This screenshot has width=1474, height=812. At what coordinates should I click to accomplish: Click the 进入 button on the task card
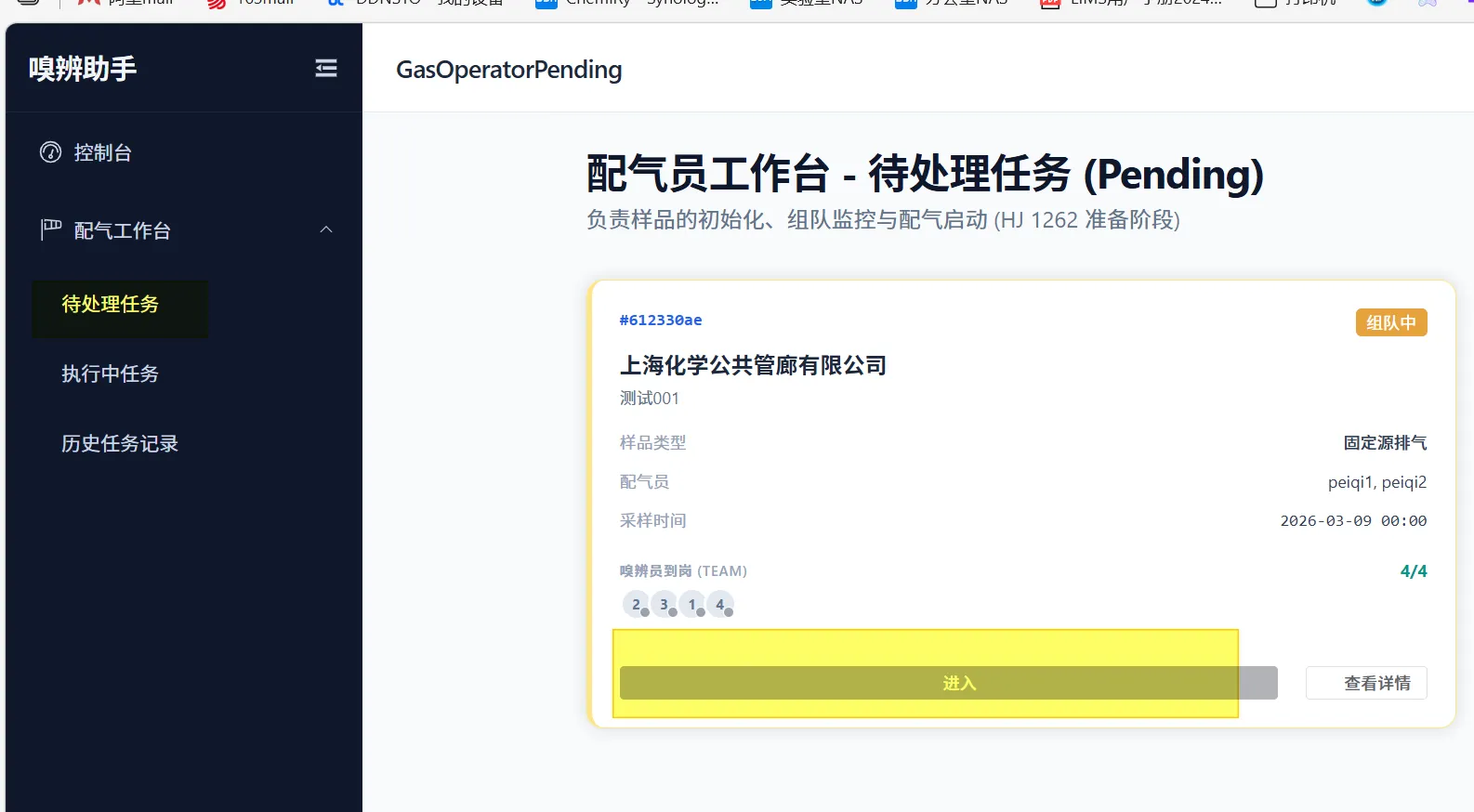click(x=949, y=683)
